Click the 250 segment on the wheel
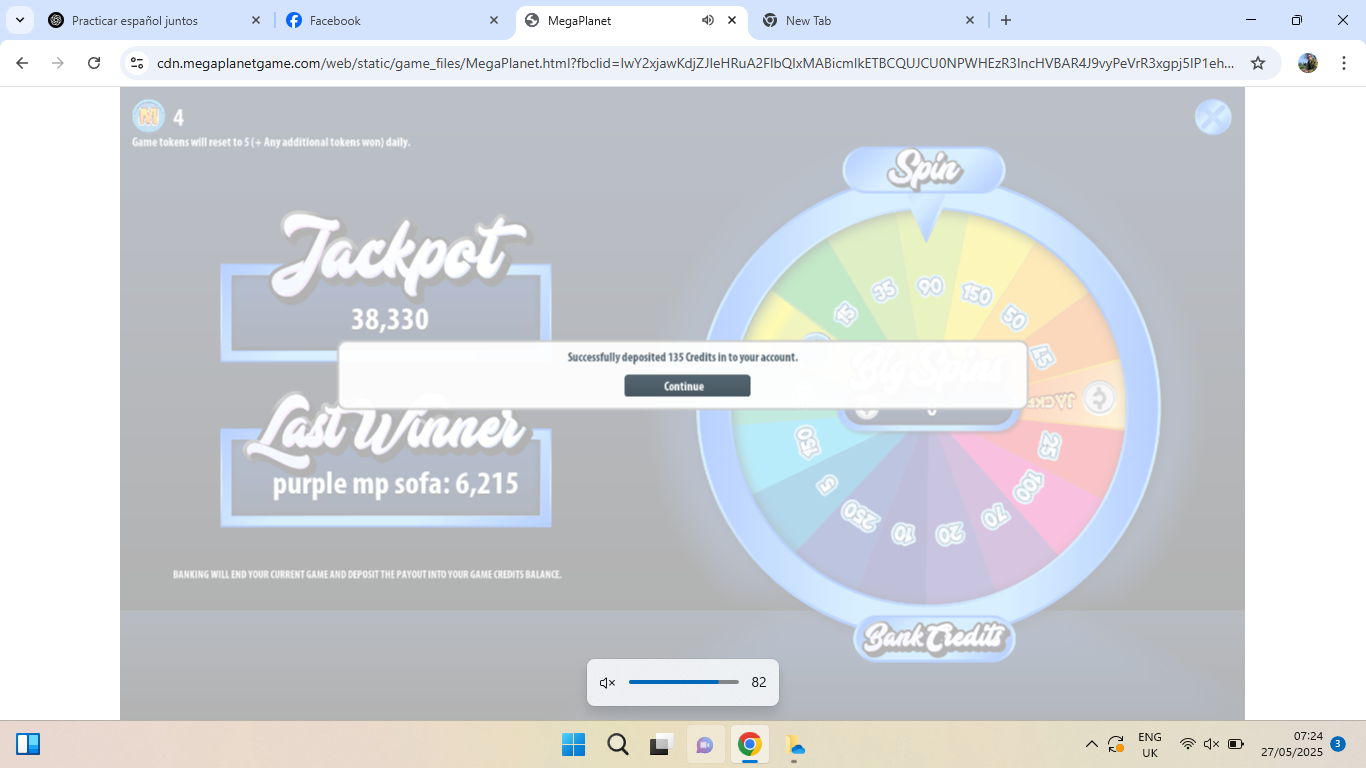Image resolution: width=1366 pixels, height=768 pixels. tap(861, 515)
